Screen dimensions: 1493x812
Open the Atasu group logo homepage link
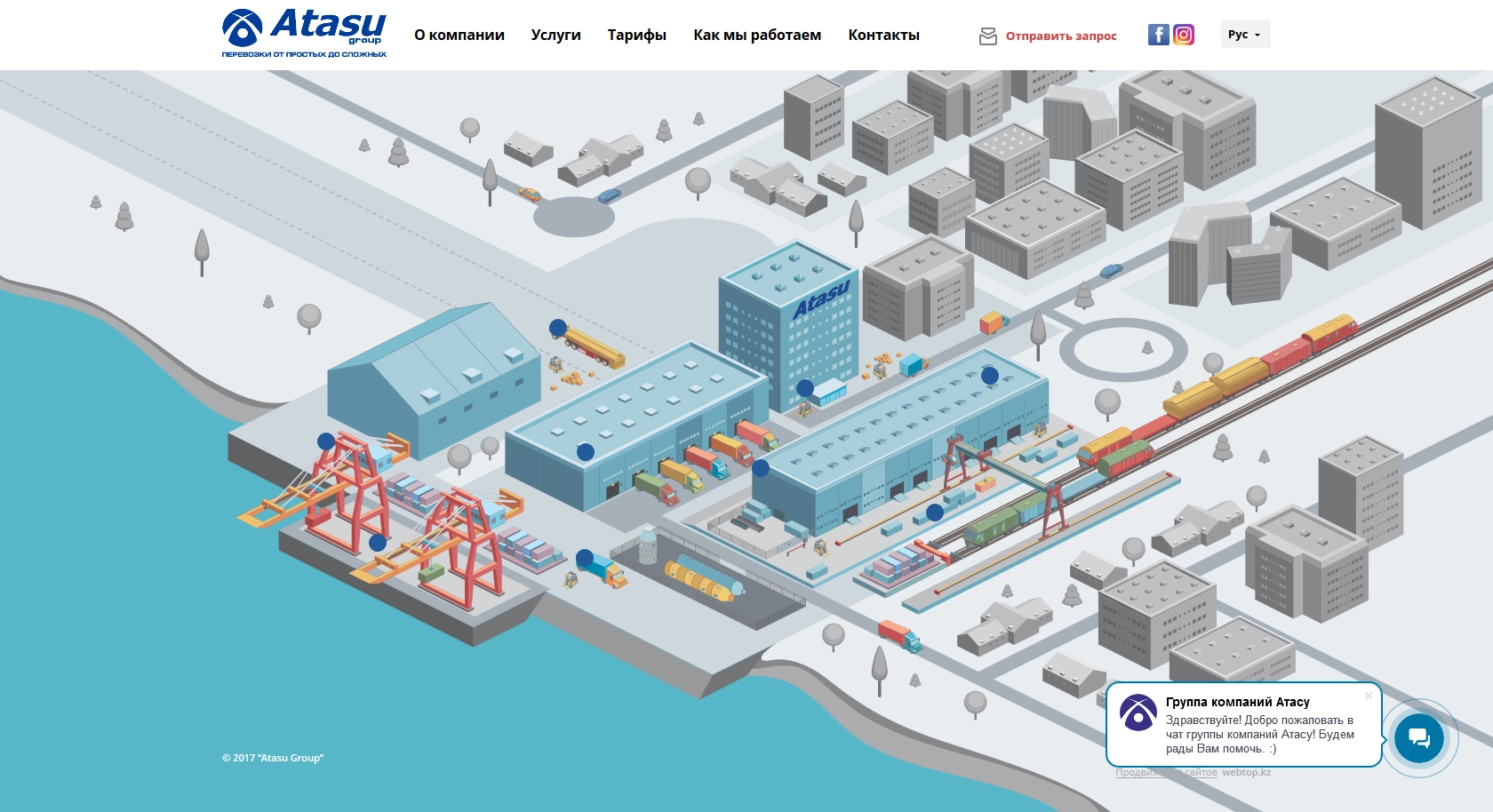pos(304,33)
